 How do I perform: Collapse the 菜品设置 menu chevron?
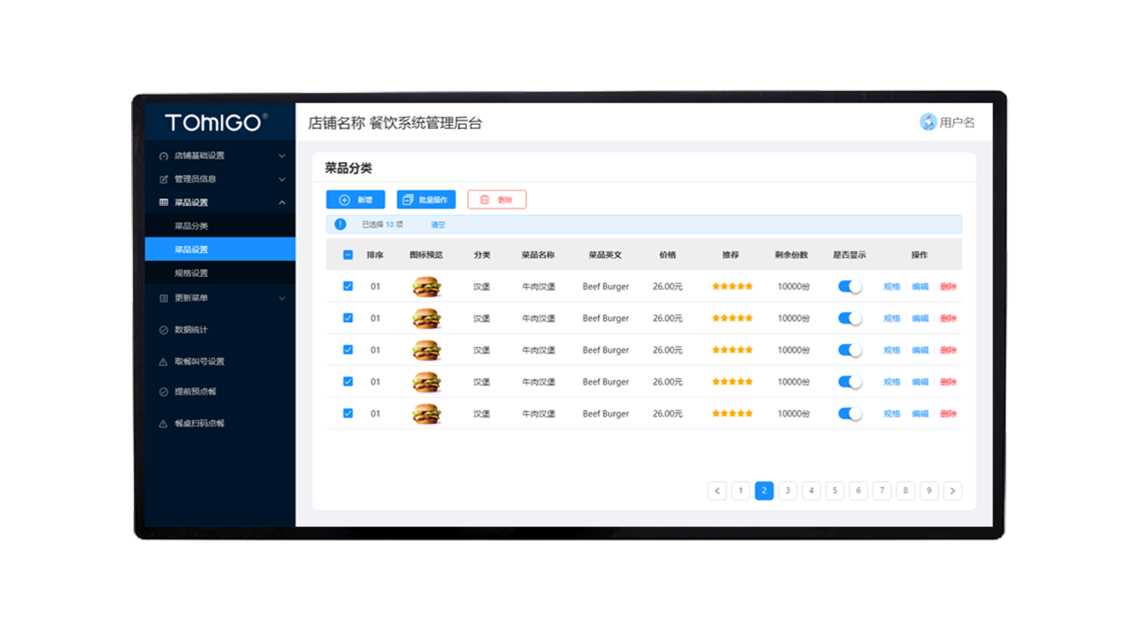pyautogui.click(x=282, y=203)
